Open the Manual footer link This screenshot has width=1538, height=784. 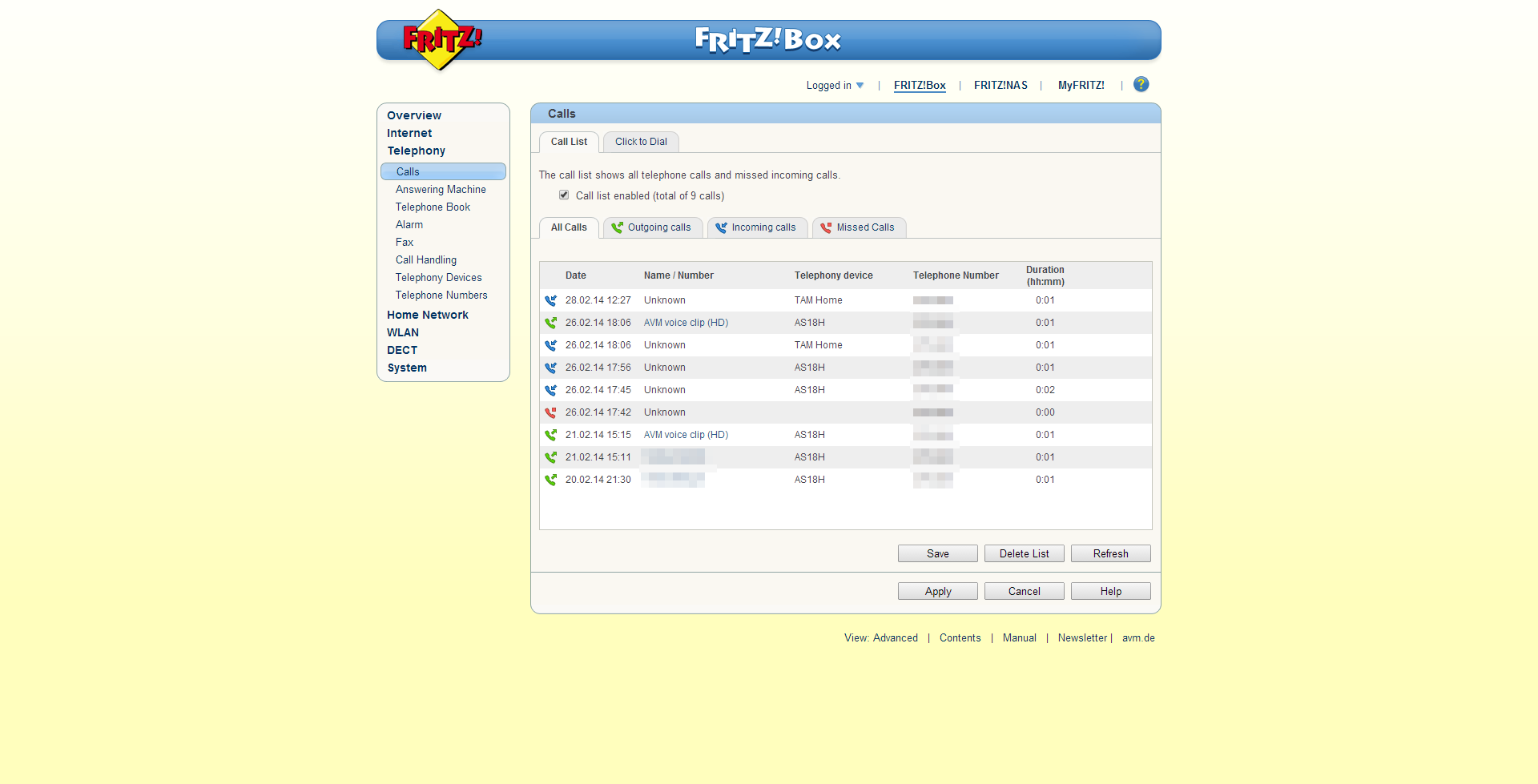pos(1020,638)
